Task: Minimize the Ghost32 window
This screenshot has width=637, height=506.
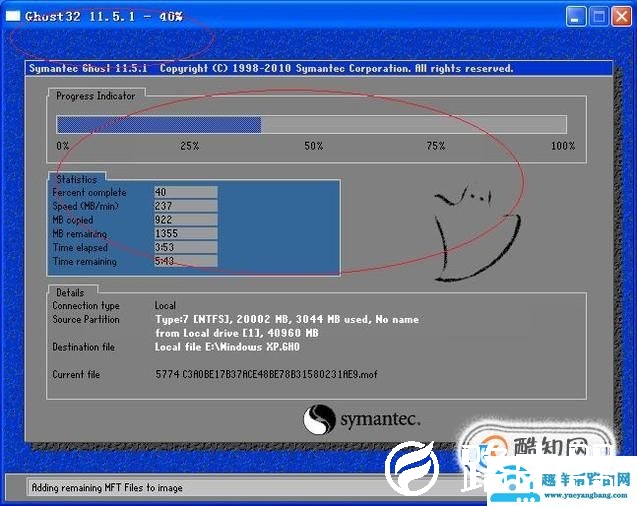Action: [x=577, y=17]
